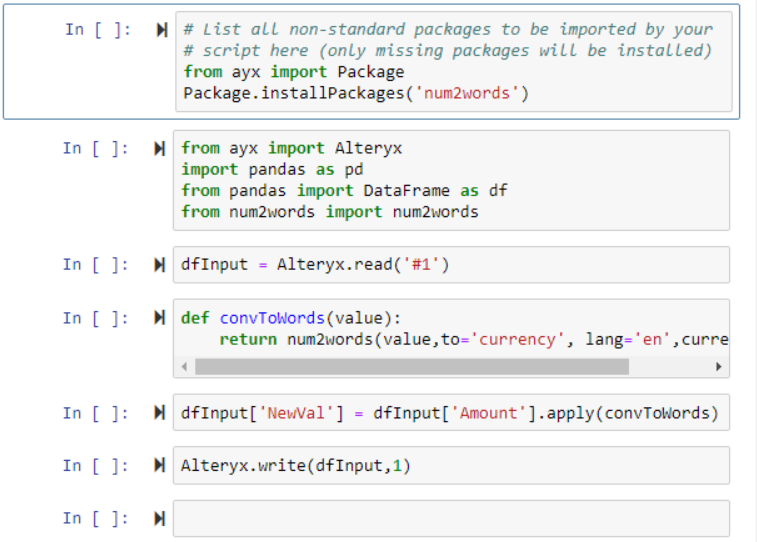Run the Alteryx.read cell
The height and width of the screenshot is (542, 757).
coord(158,265)
